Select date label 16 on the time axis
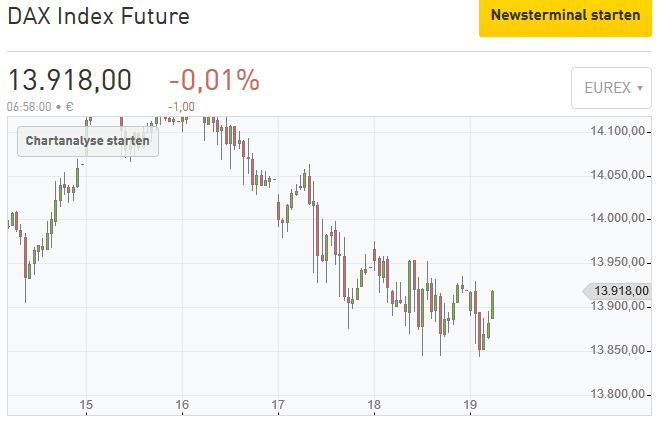The image size is (661, 423). (182, 405)
